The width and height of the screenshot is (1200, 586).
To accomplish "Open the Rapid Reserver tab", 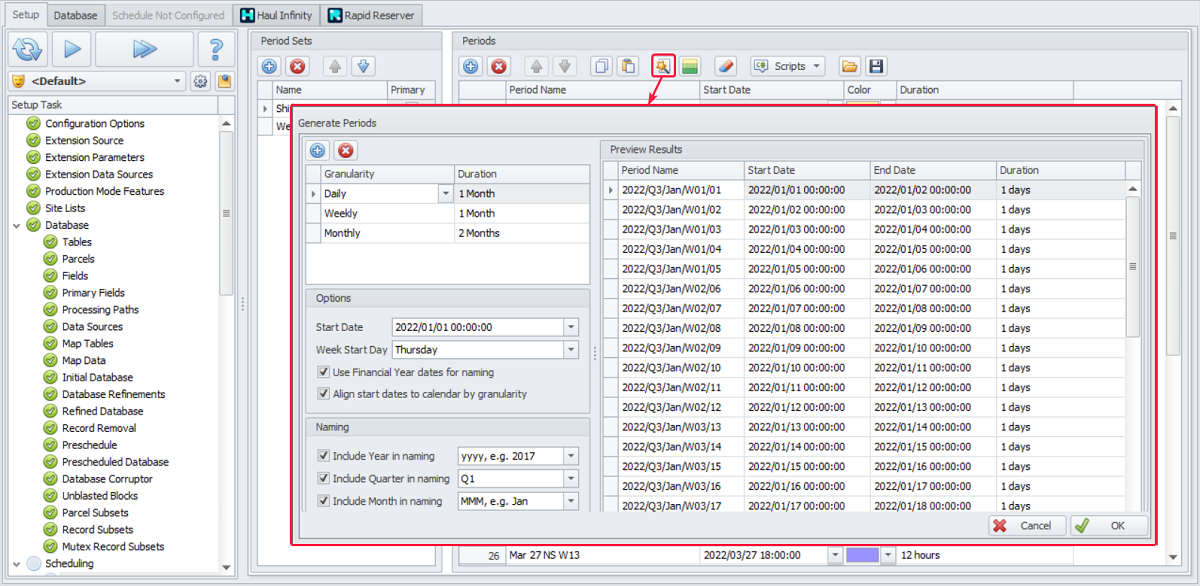I will pos(371,16).
